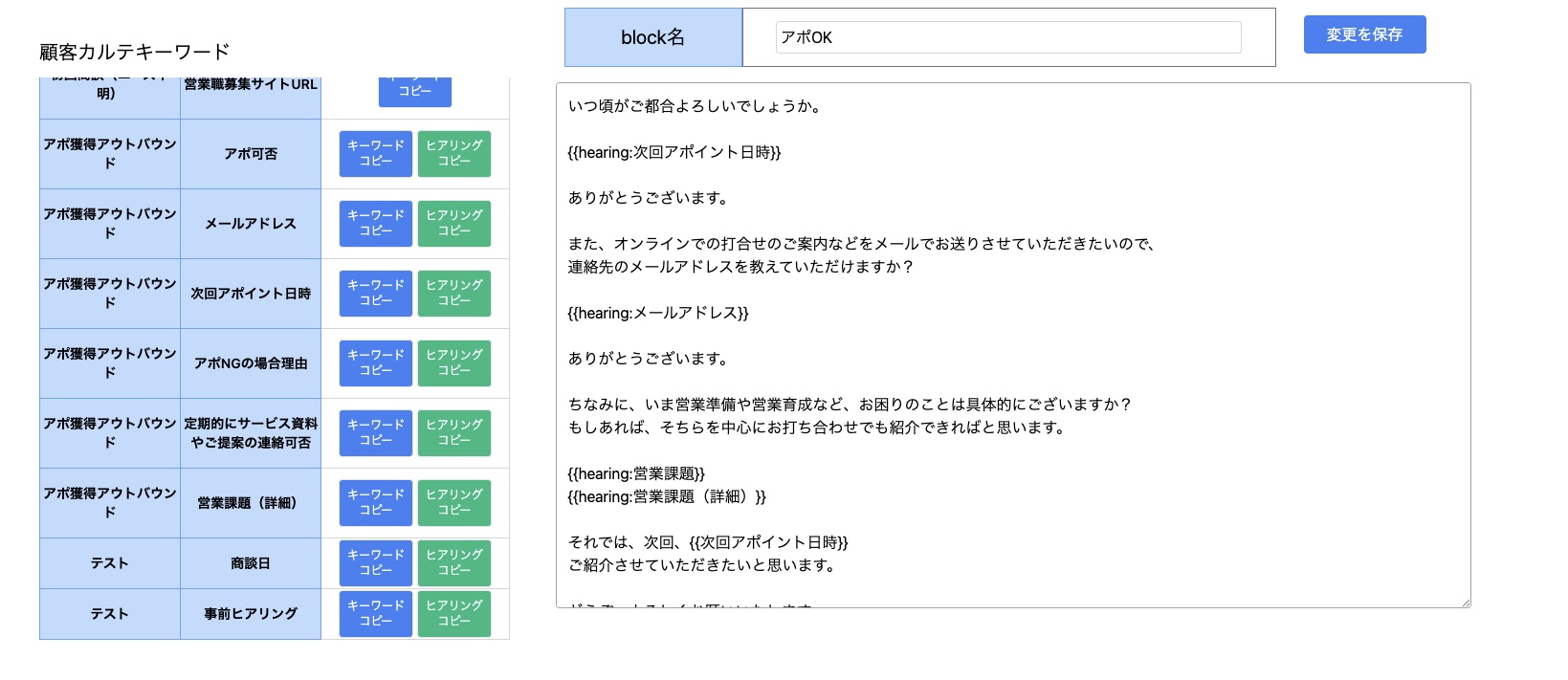
Task: Click キーワードコピー button for アポ可否 row
Action: pyautogui.click(x=375, y=154)
